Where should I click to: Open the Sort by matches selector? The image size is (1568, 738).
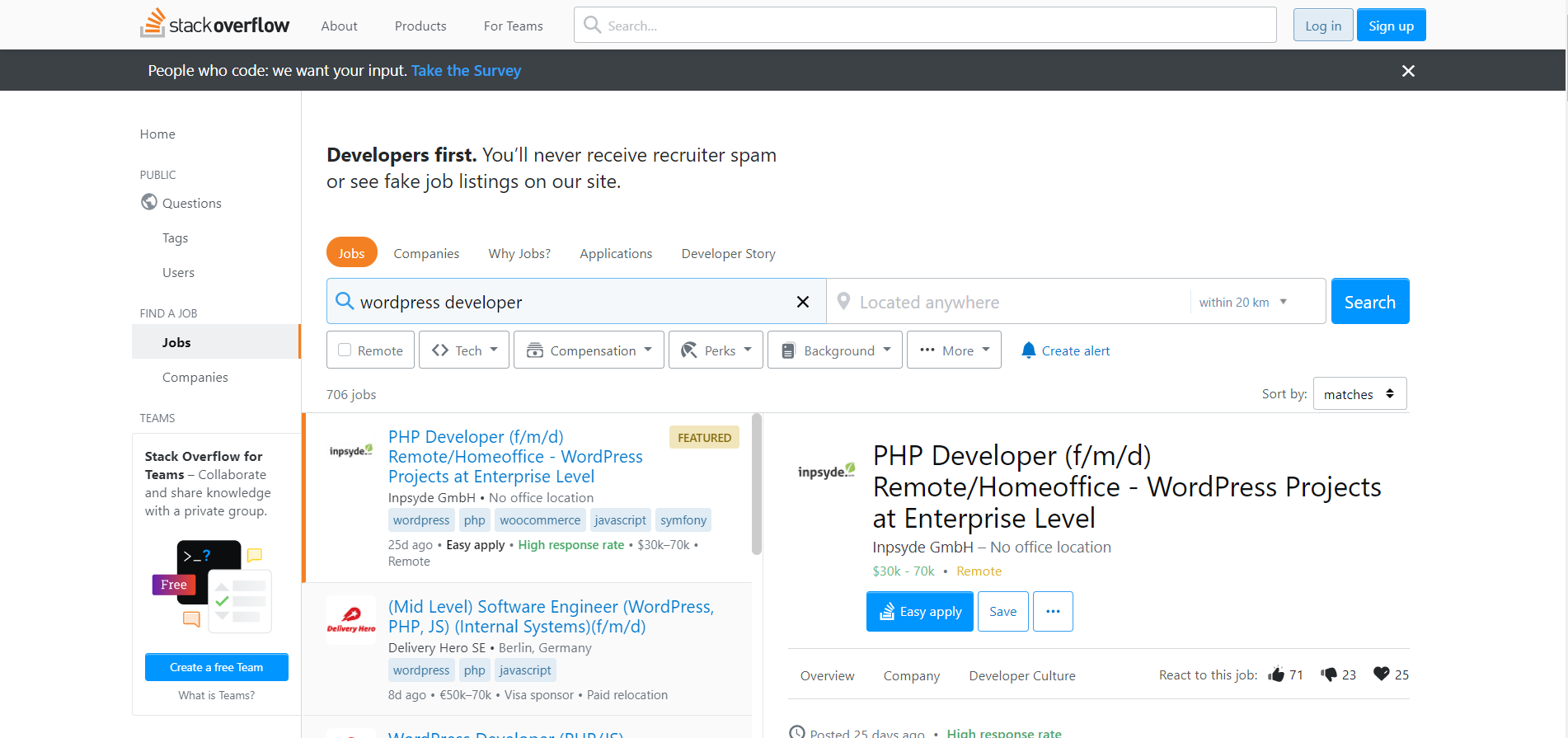point(1359,394)
